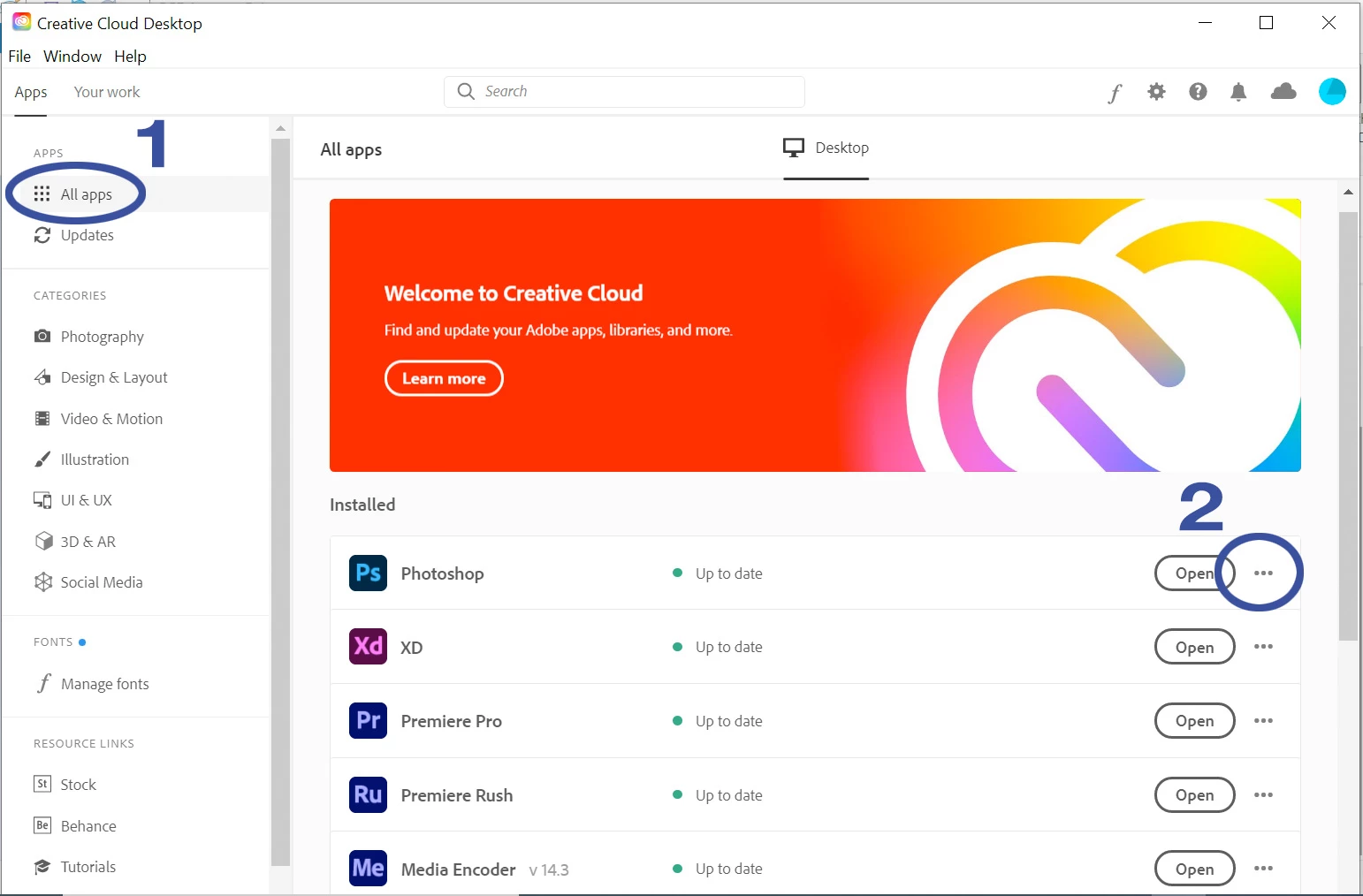
Task: Click Premiere Pro app name
Action: tap(452, 721)
